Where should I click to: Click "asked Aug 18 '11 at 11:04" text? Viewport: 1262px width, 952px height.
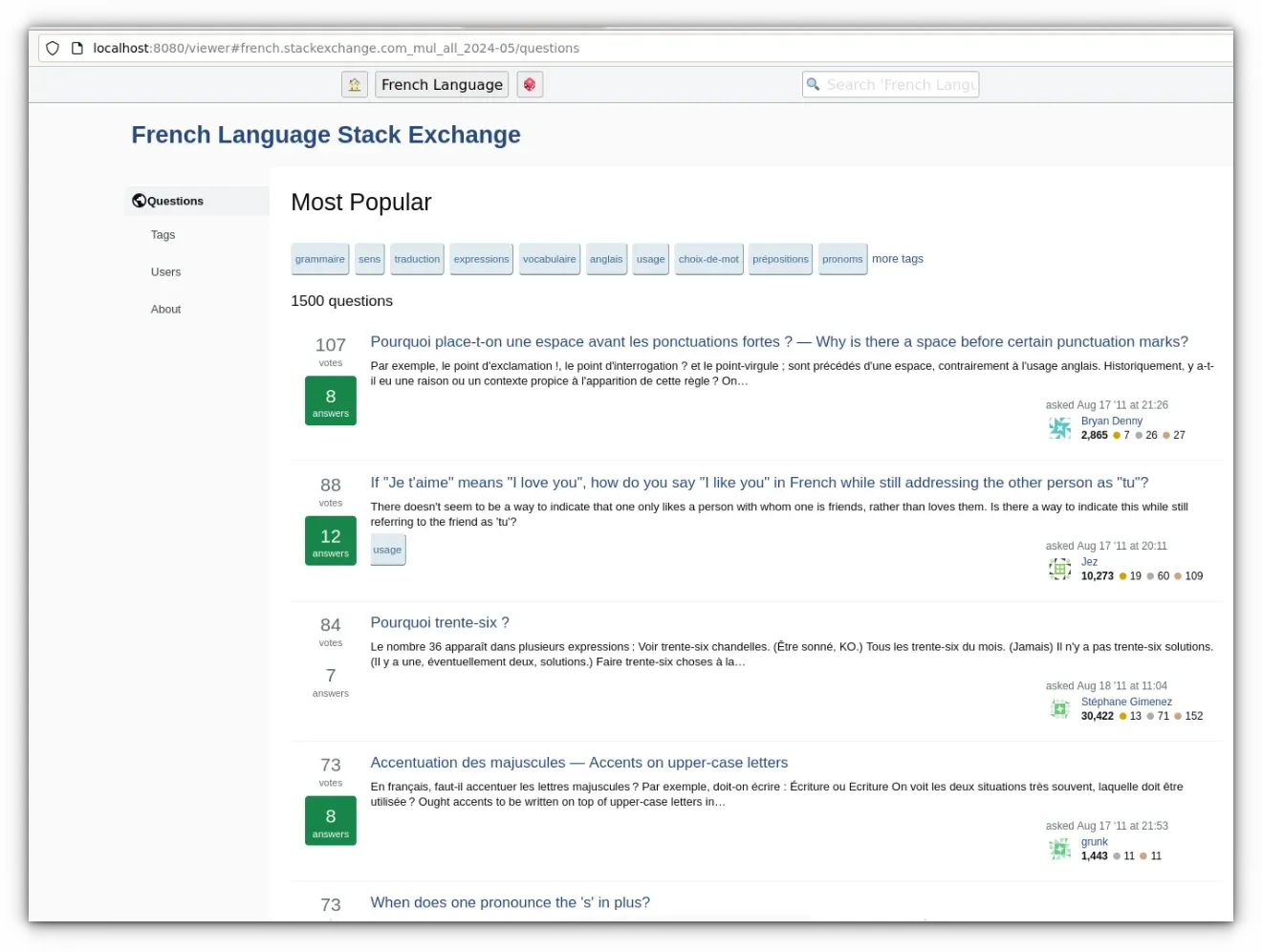click(1106, 686)
